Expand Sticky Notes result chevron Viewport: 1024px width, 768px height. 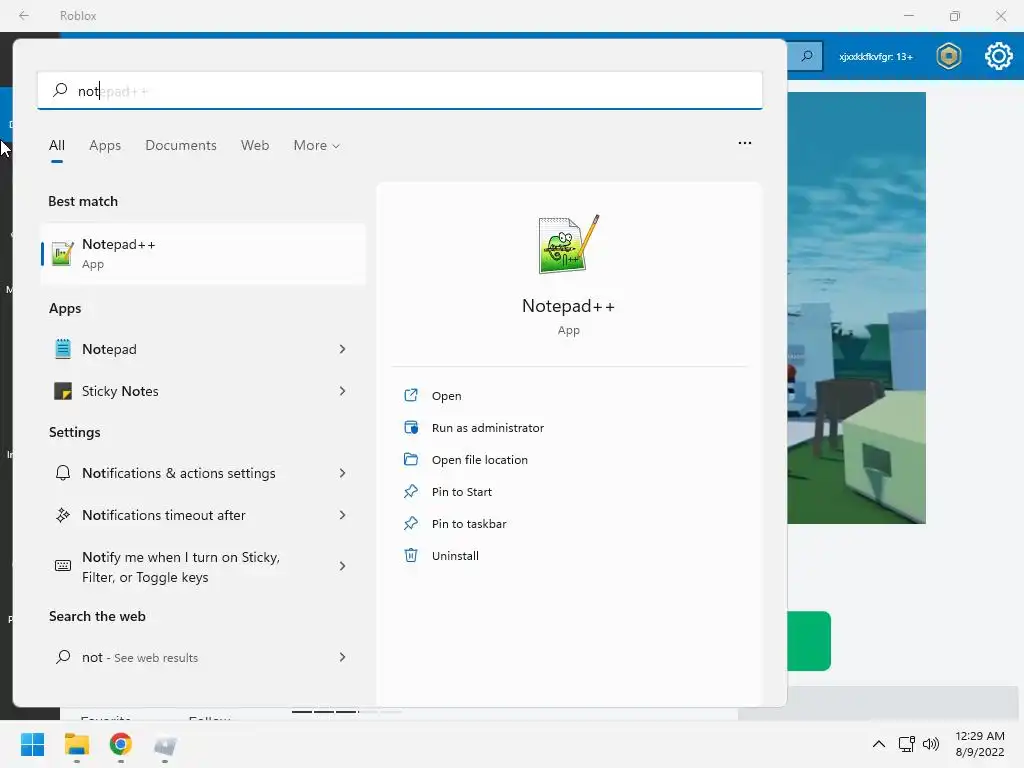click(x=342, y=391)
